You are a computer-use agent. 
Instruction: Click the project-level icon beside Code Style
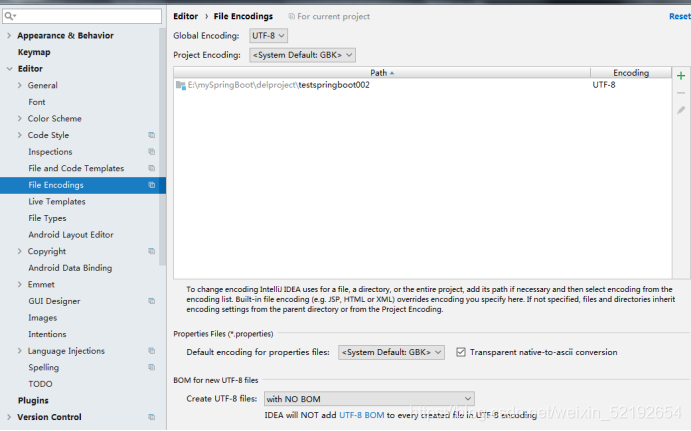point(152,135)
